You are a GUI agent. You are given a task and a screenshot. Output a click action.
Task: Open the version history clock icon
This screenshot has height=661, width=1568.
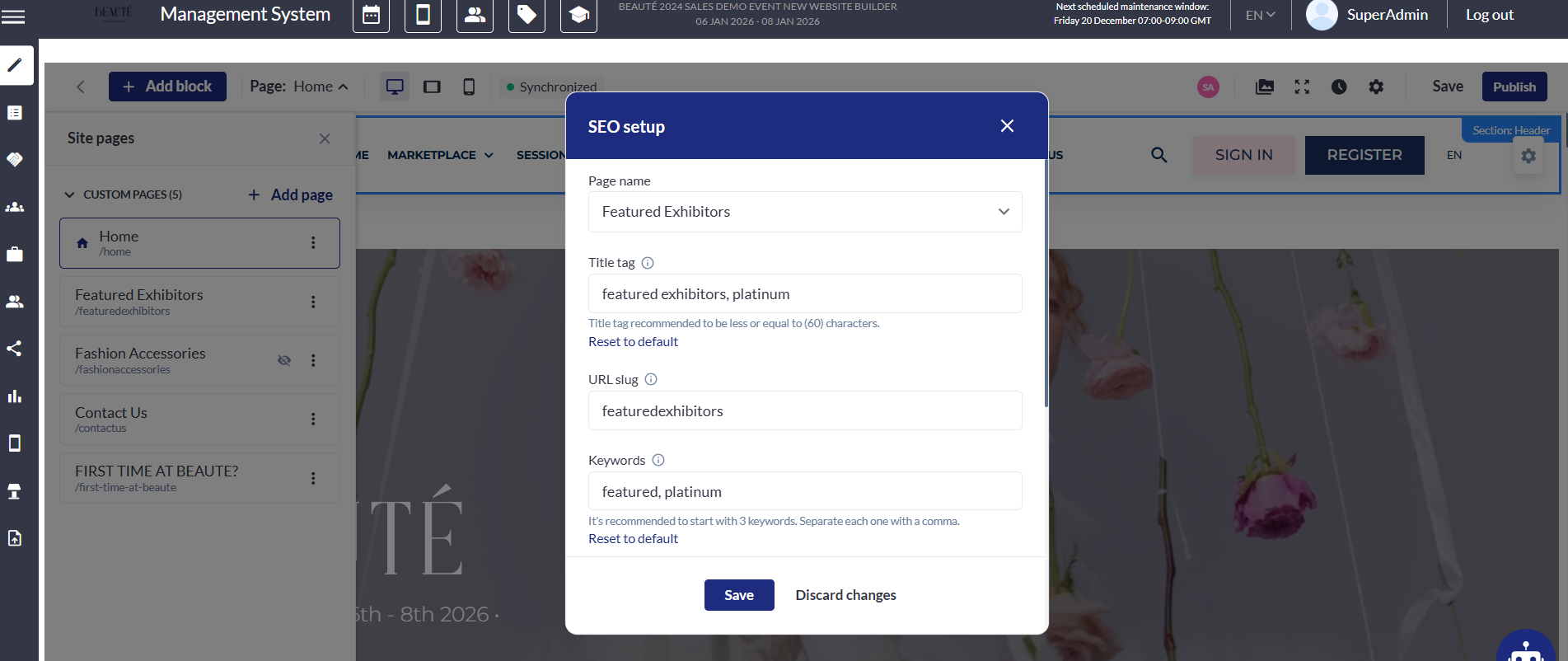1339,87
